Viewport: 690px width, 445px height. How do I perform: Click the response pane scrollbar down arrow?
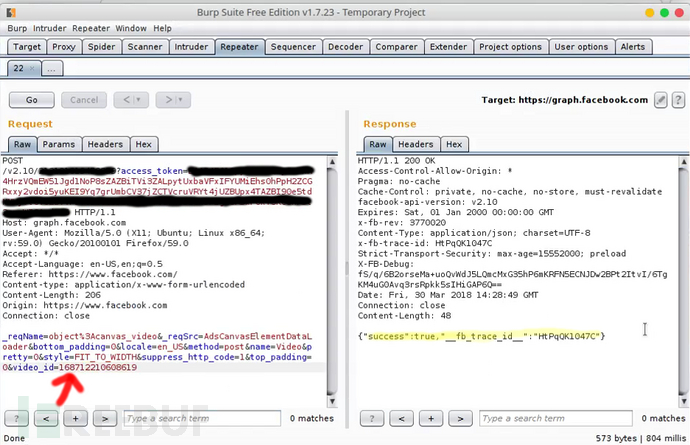pos(684,401)
